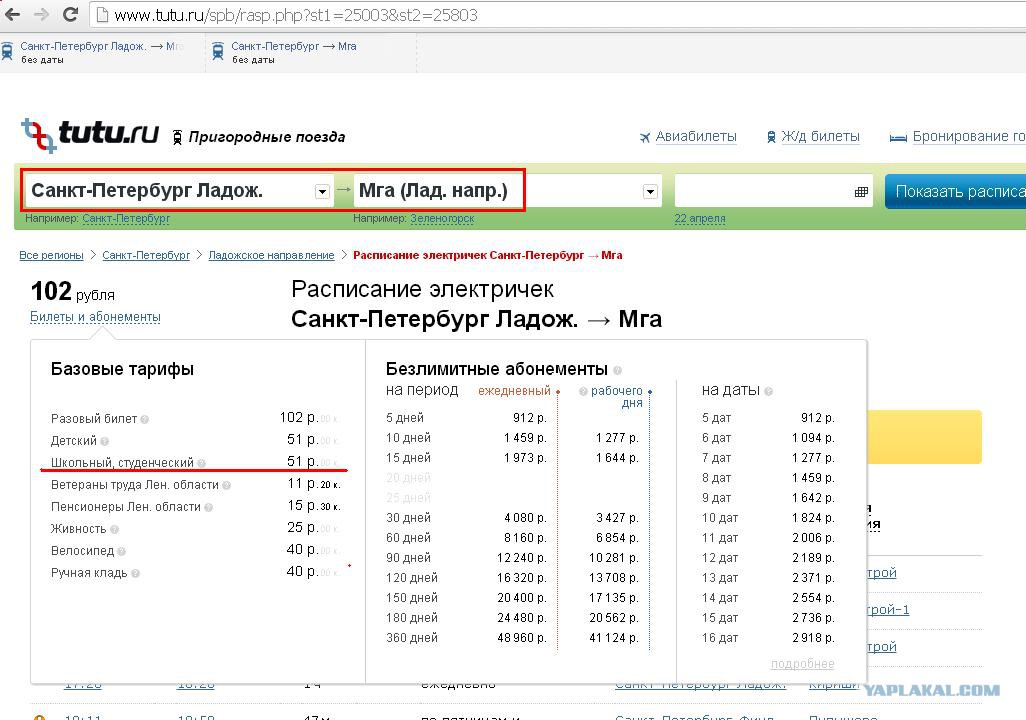Open the Авиабилеты link
This screenshot has height=720, width=1026.
tap(695, 137)
